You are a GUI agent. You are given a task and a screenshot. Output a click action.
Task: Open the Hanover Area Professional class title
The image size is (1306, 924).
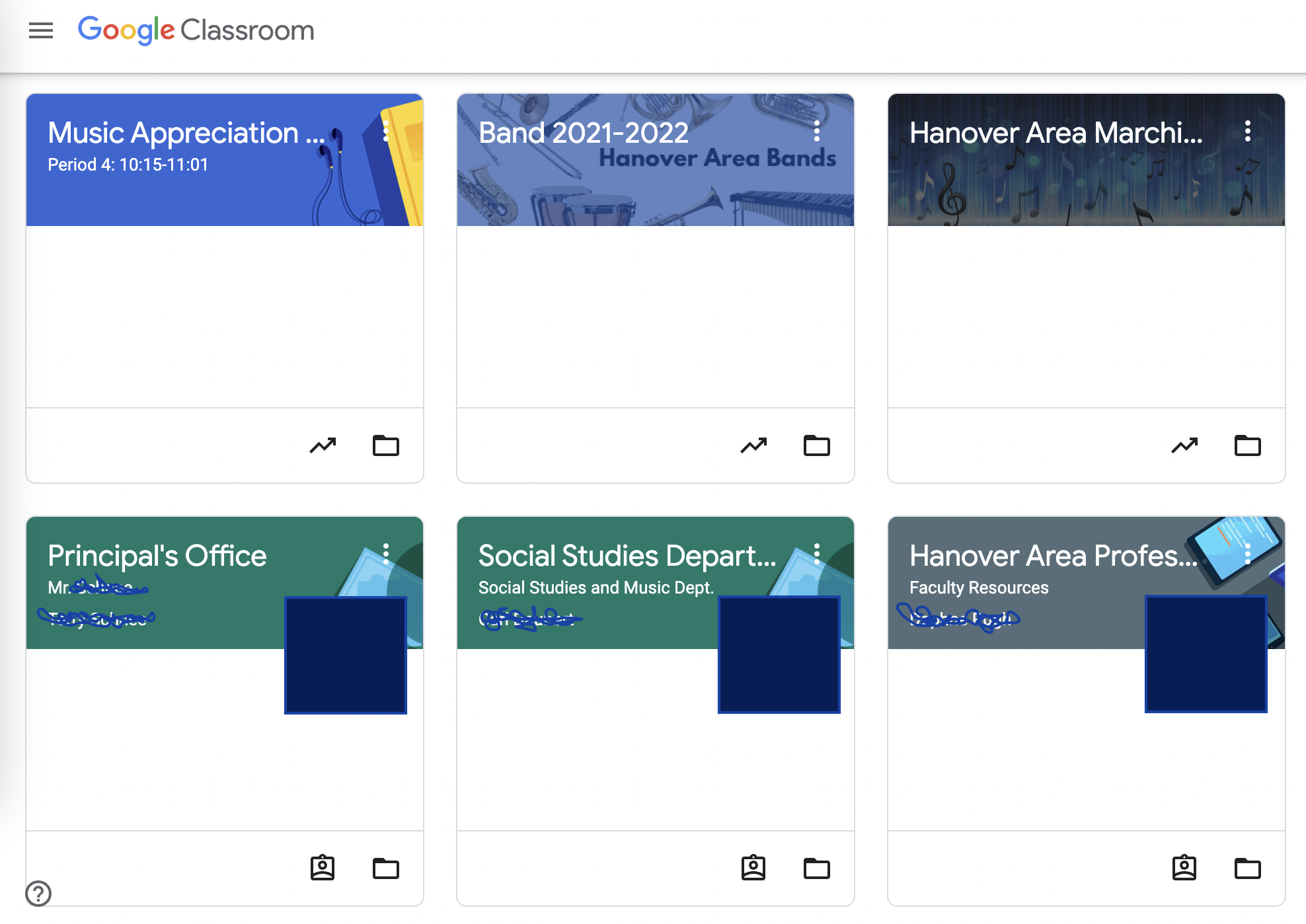(1052, 556)
